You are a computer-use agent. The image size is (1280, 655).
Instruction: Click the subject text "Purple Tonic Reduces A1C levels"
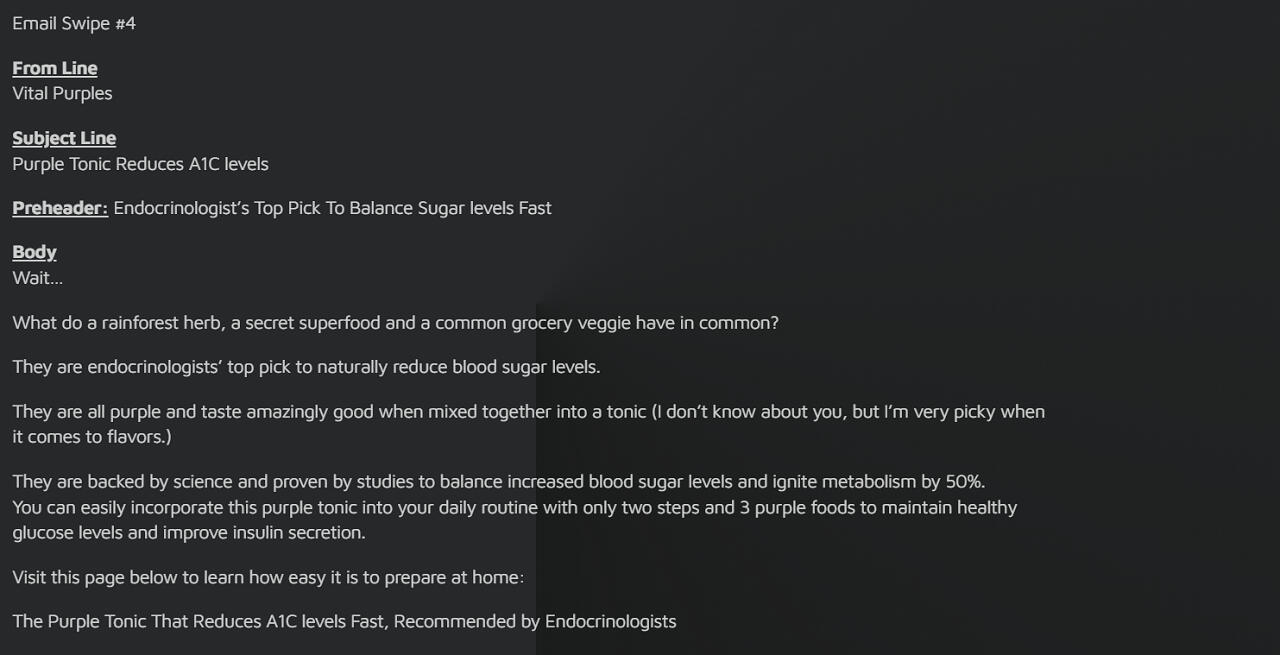click(140, 163)
